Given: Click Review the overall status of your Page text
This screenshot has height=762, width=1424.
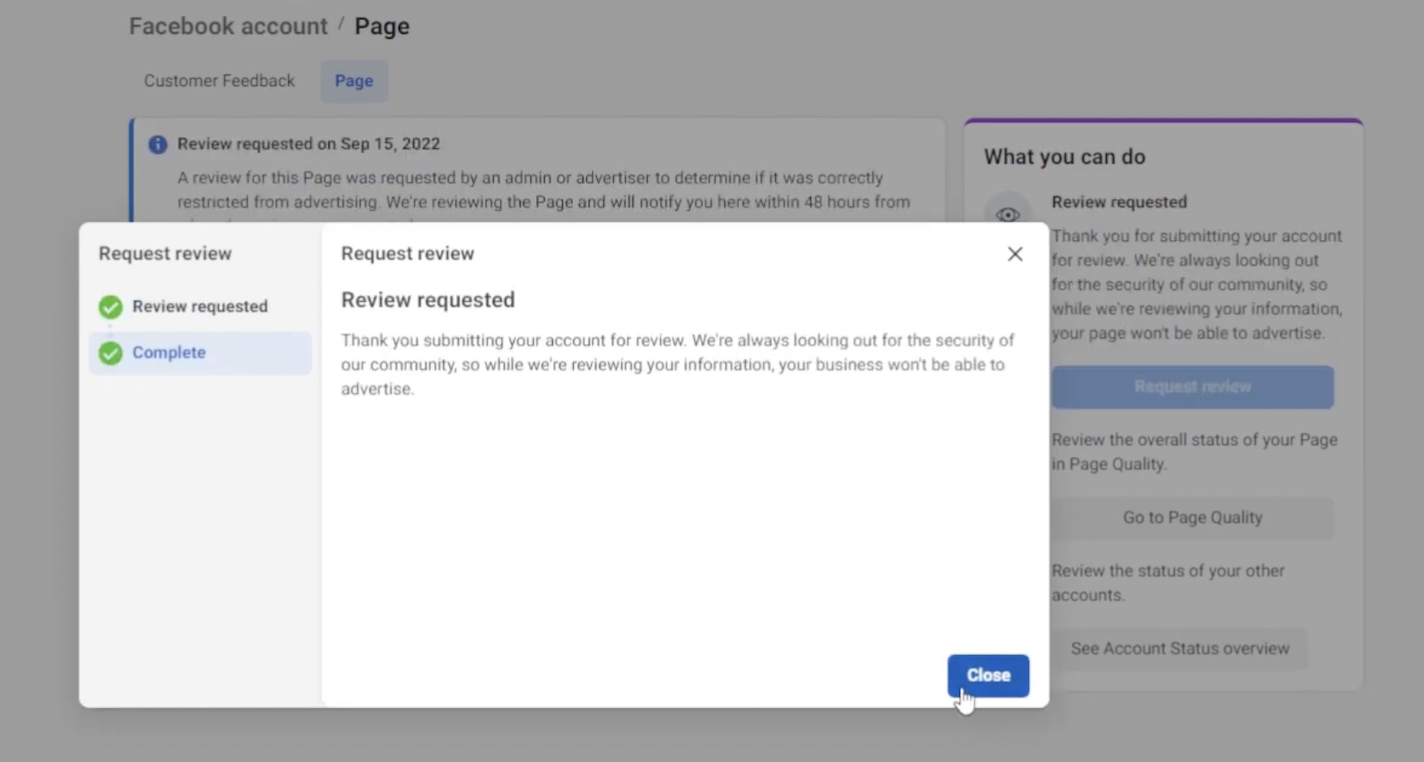Looking at the screenshot, I should pos(1194,452).
